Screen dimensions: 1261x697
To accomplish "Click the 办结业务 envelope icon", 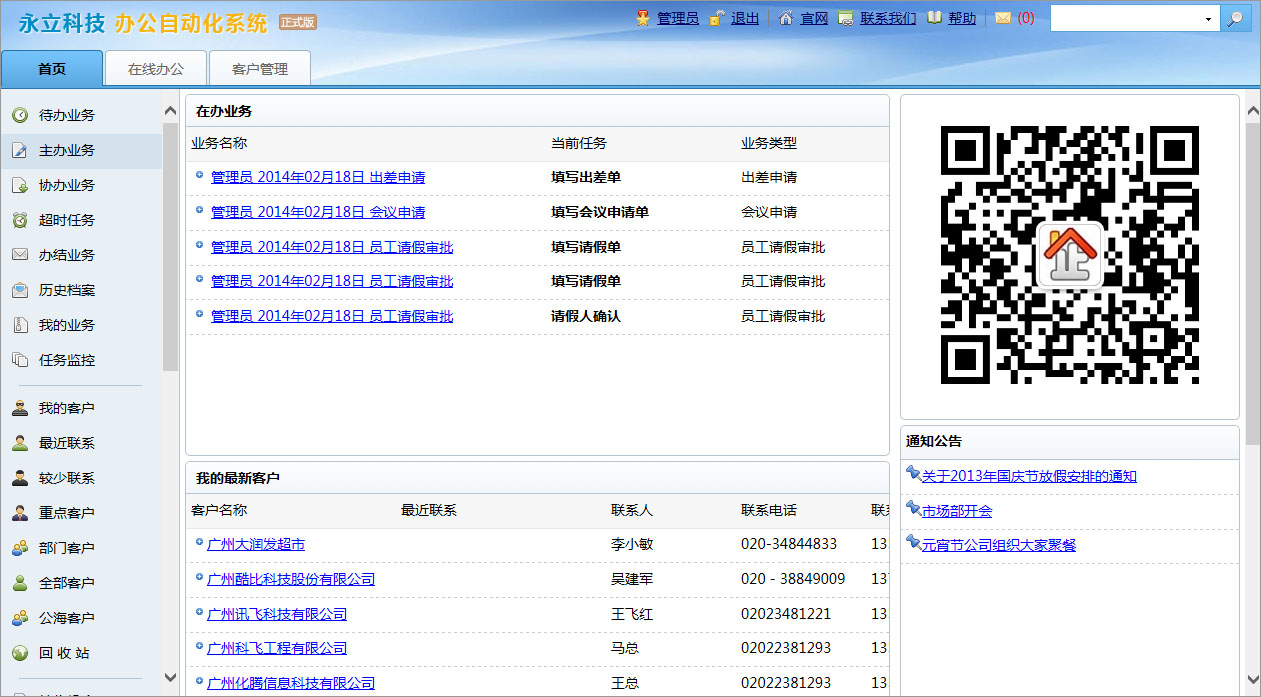I will click(x=20, y=255).
